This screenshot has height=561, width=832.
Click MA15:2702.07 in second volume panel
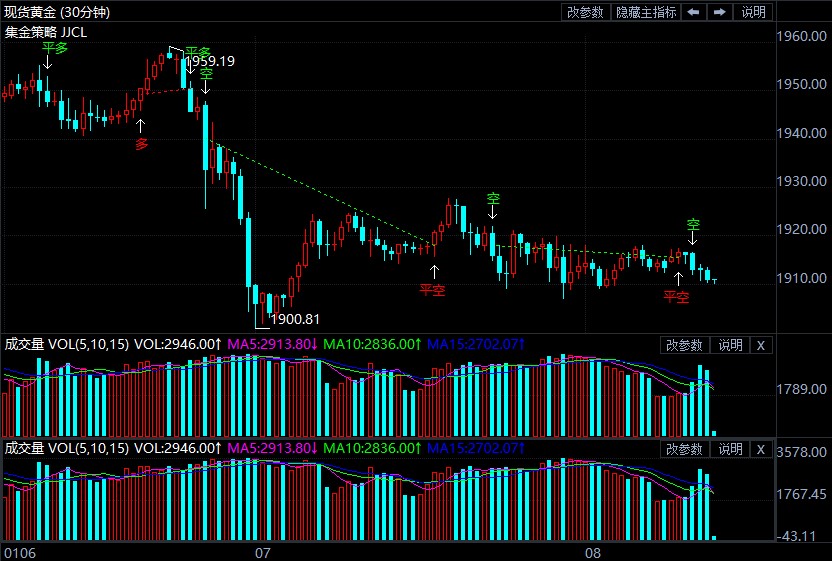[476, 448]
